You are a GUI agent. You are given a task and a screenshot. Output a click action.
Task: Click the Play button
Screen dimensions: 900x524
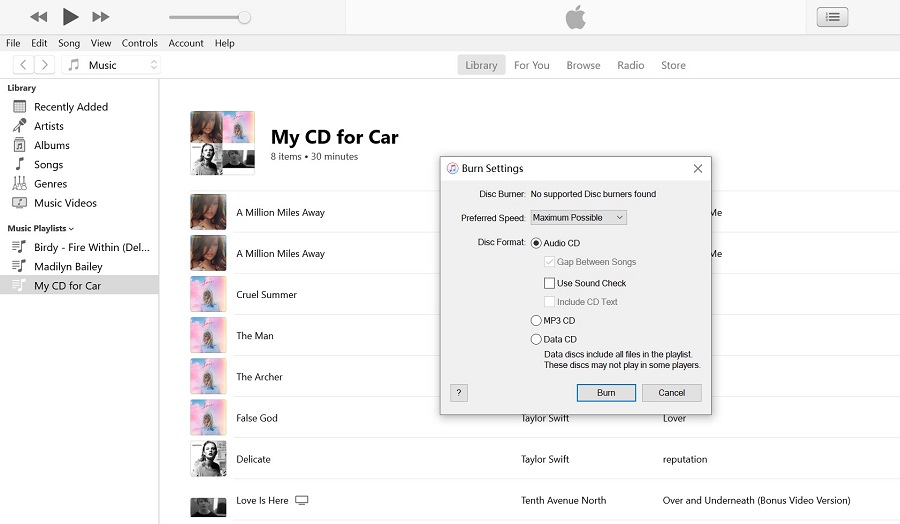70,16
